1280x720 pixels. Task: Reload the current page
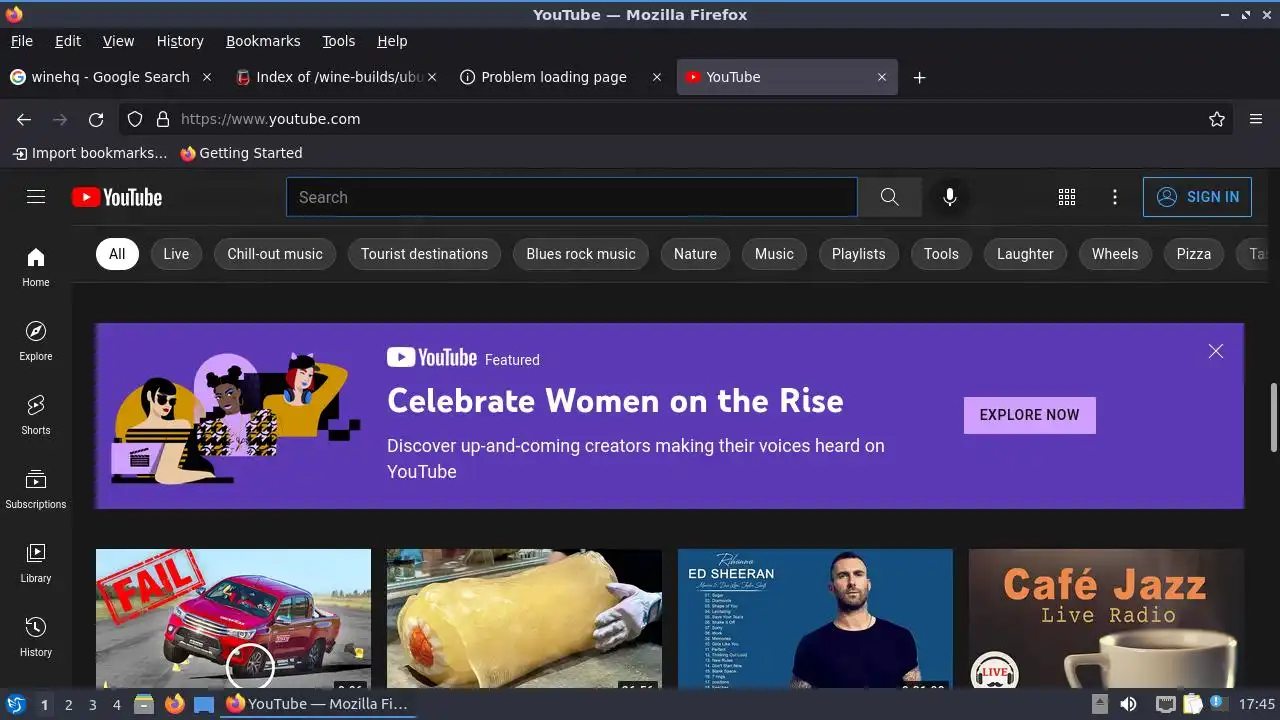(96, 119)
